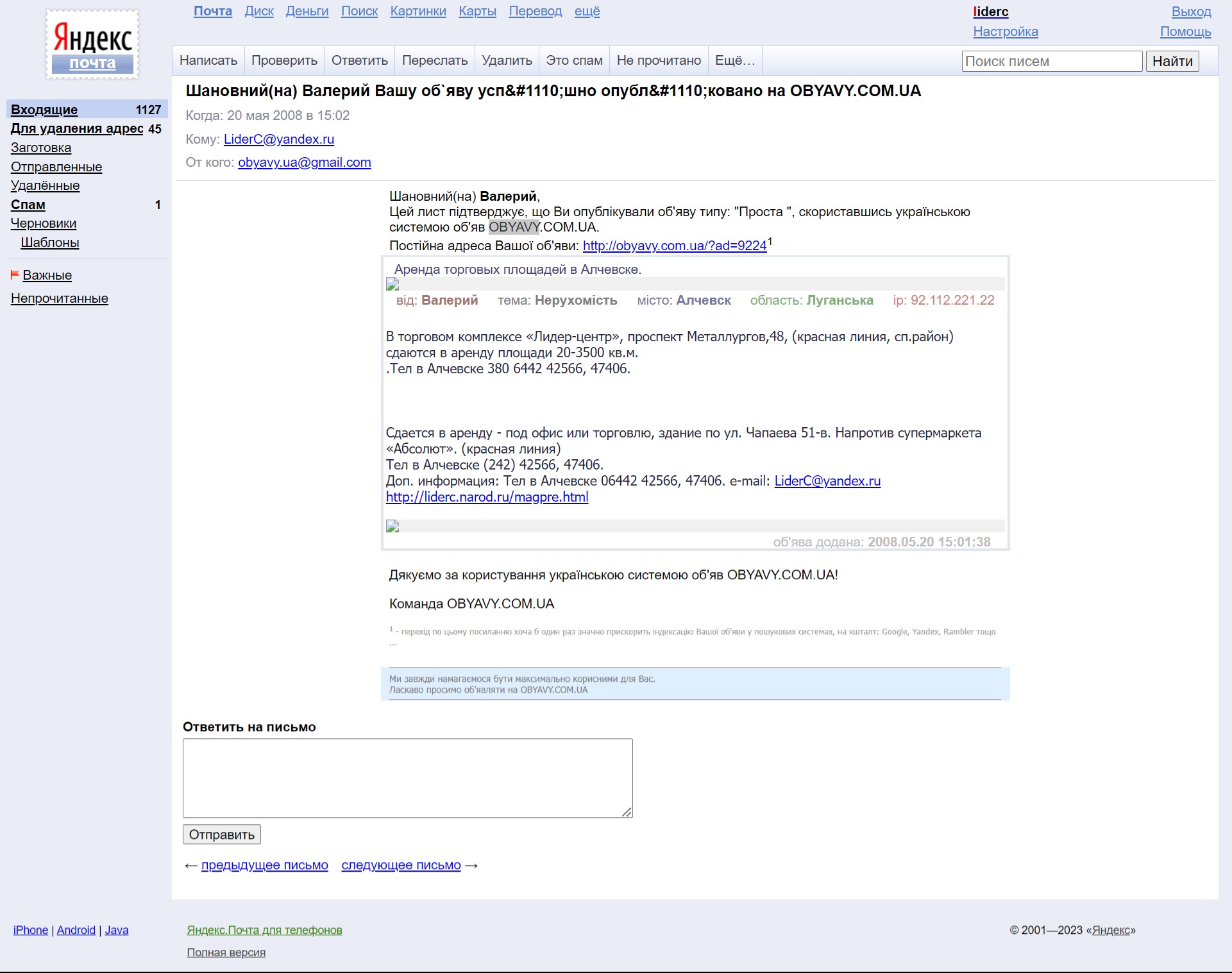Click the liderc username link
1232x973 pixels.
pos(991,12)
